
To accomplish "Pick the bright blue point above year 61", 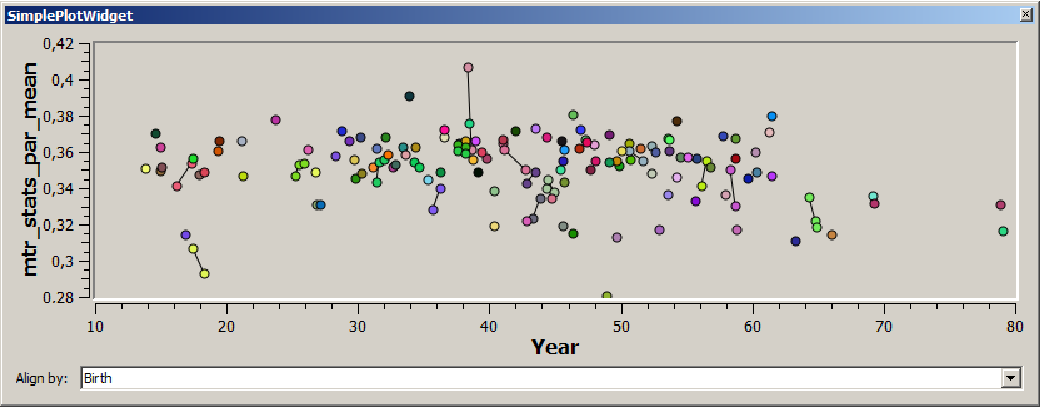I will (771, 116).
